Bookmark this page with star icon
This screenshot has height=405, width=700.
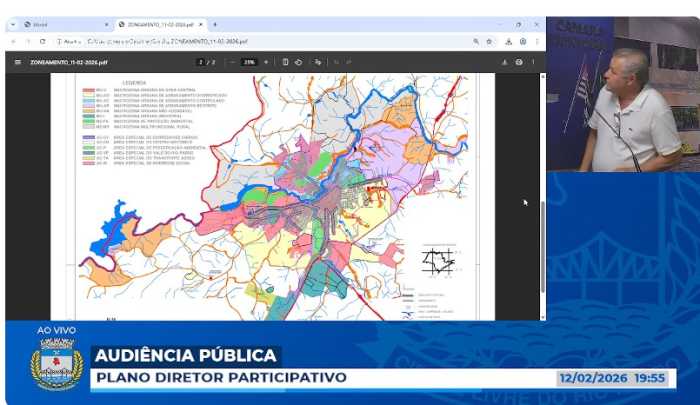pyautogui.click(x=489, y=42)
